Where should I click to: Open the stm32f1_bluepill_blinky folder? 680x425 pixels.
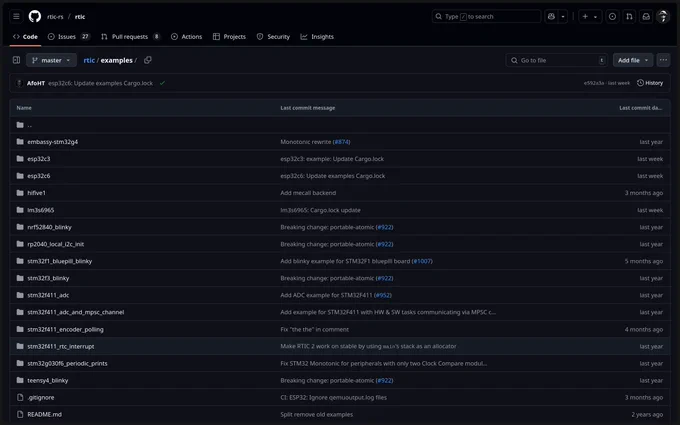(59, 261)
